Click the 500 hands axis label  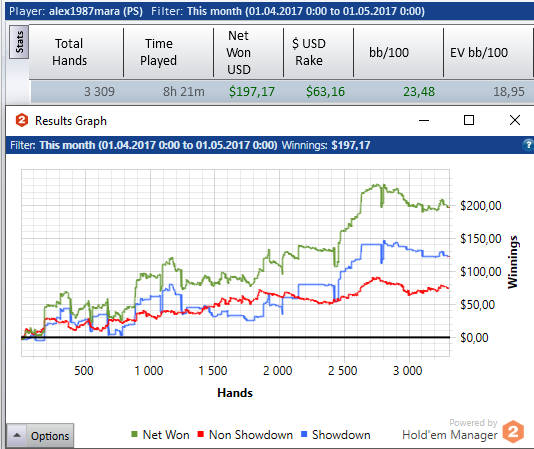(x=84, y=371)
